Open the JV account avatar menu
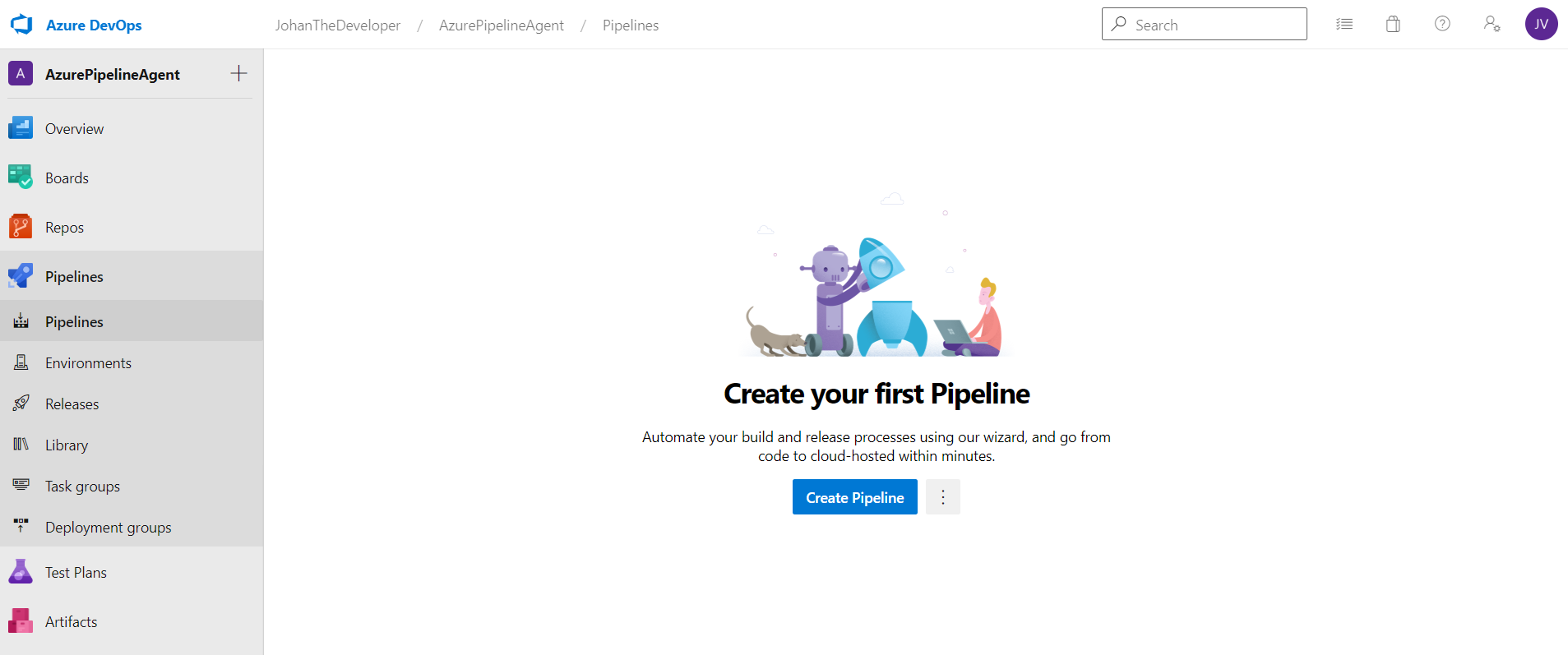 coord(1542,25)
